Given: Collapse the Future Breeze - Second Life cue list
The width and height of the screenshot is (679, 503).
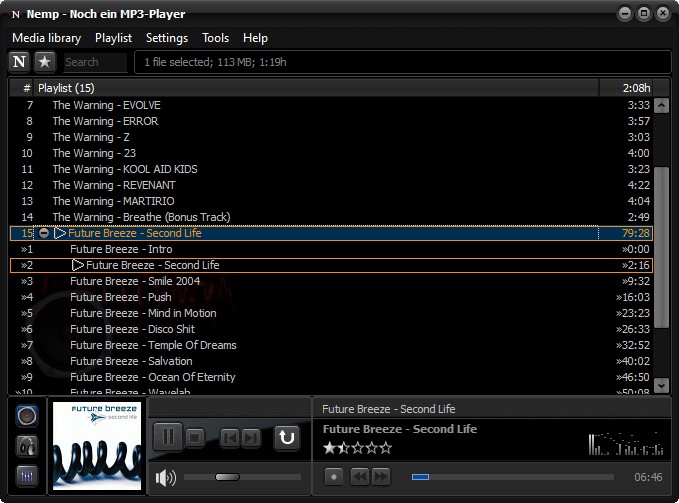Looking at the screenshot, I should [x=43, y=233].
